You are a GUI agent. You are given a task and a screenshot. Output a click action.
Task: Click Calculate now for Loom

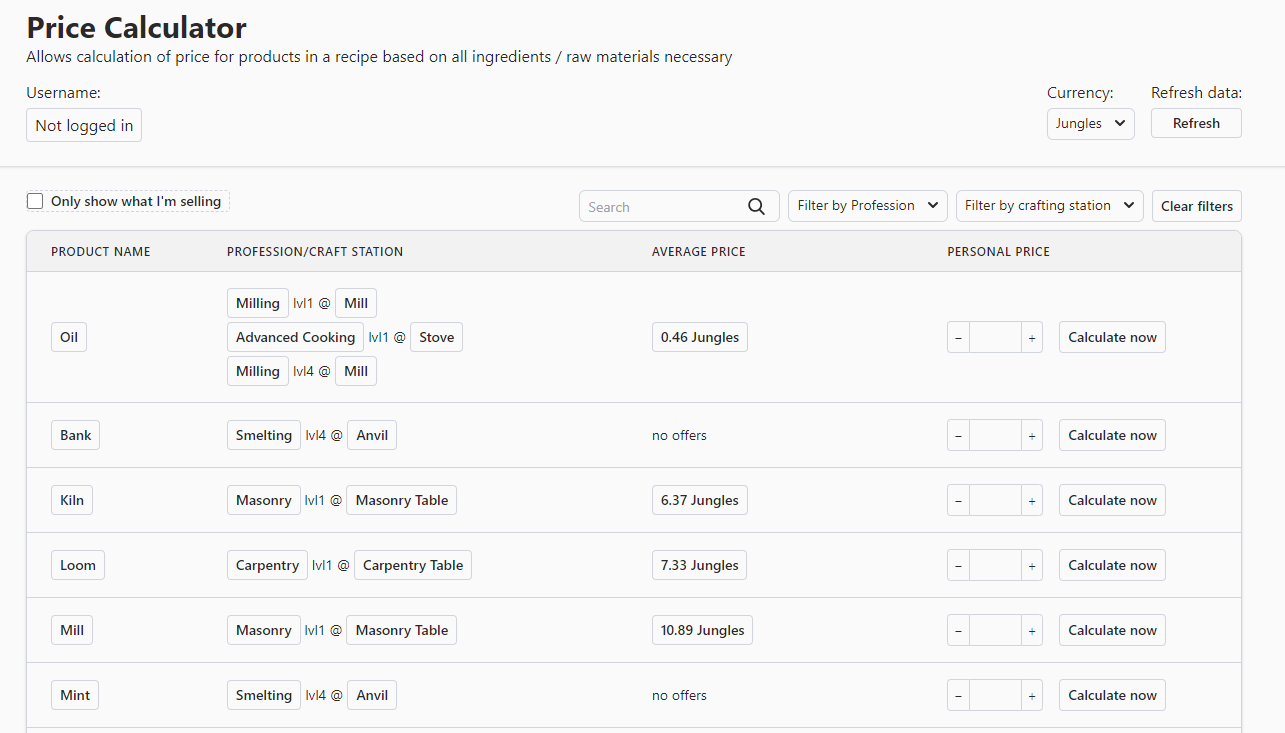pos(1112,566)
